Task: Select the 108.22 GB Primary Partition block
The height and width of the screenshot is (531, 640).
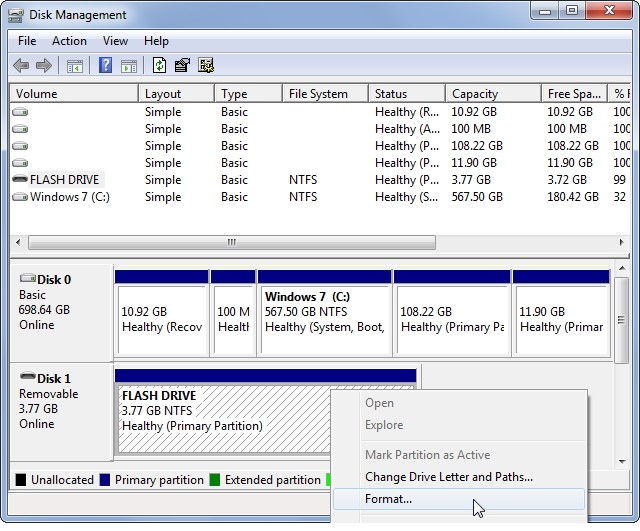Action: [x=452, y=313]
